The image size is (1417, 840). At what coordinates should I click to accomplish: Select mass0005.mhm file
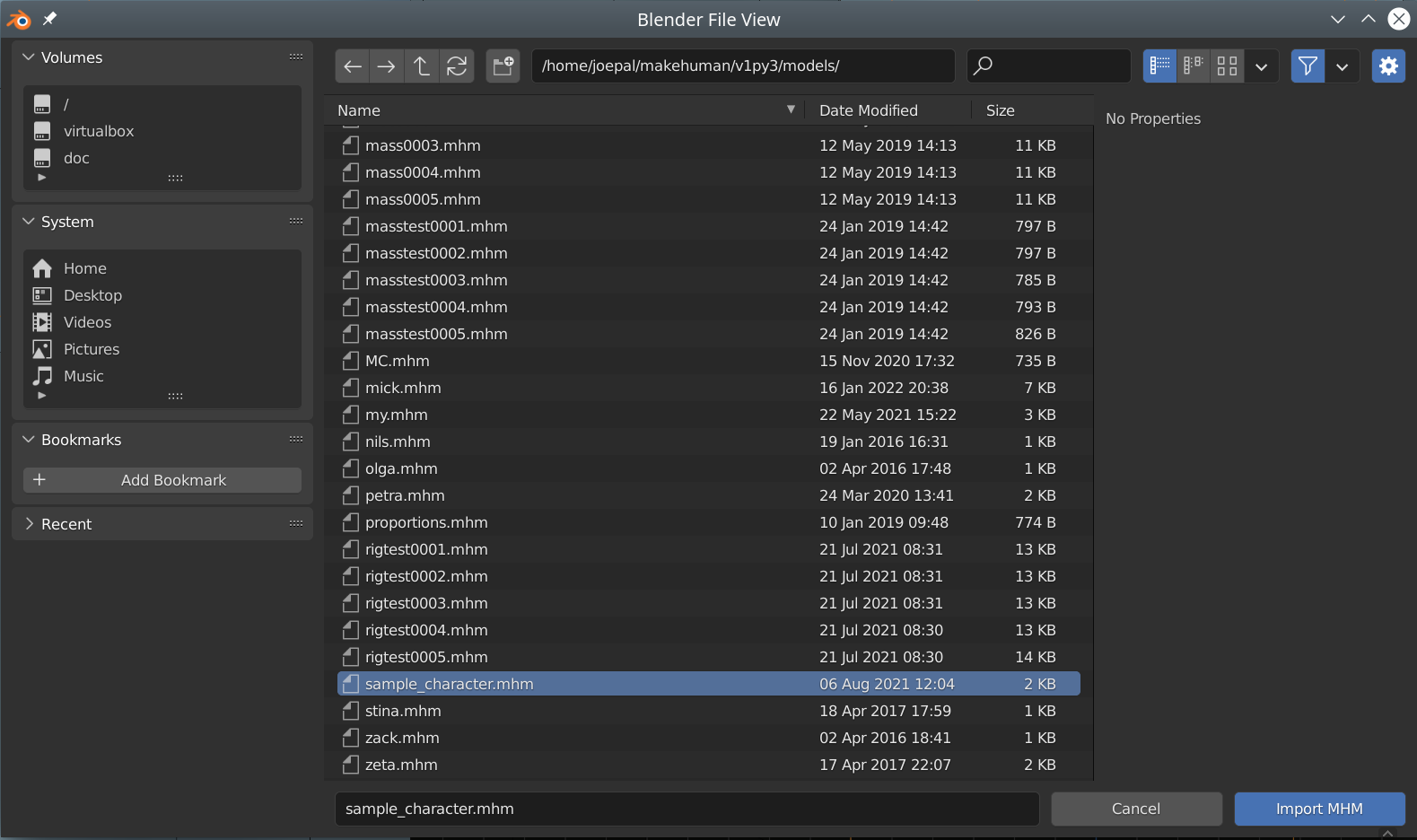coord(709,199)
